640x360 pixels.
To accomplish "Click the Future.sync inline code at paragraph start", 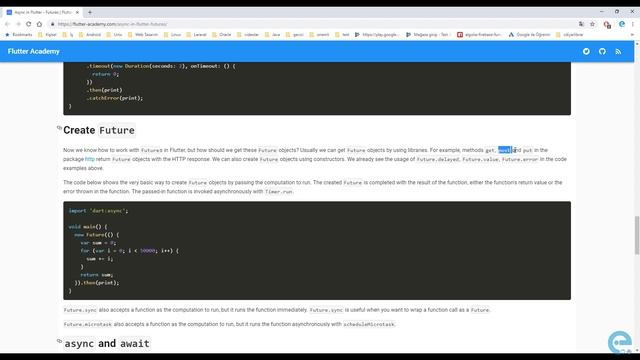I will [80, 310].
